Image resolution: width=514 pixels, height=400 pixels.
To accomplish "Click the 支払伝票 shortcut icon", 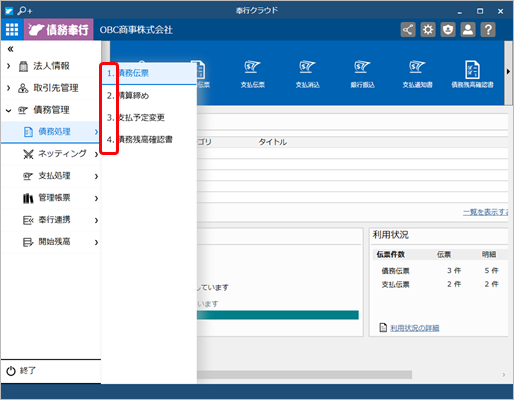I will tap(253, 74).
